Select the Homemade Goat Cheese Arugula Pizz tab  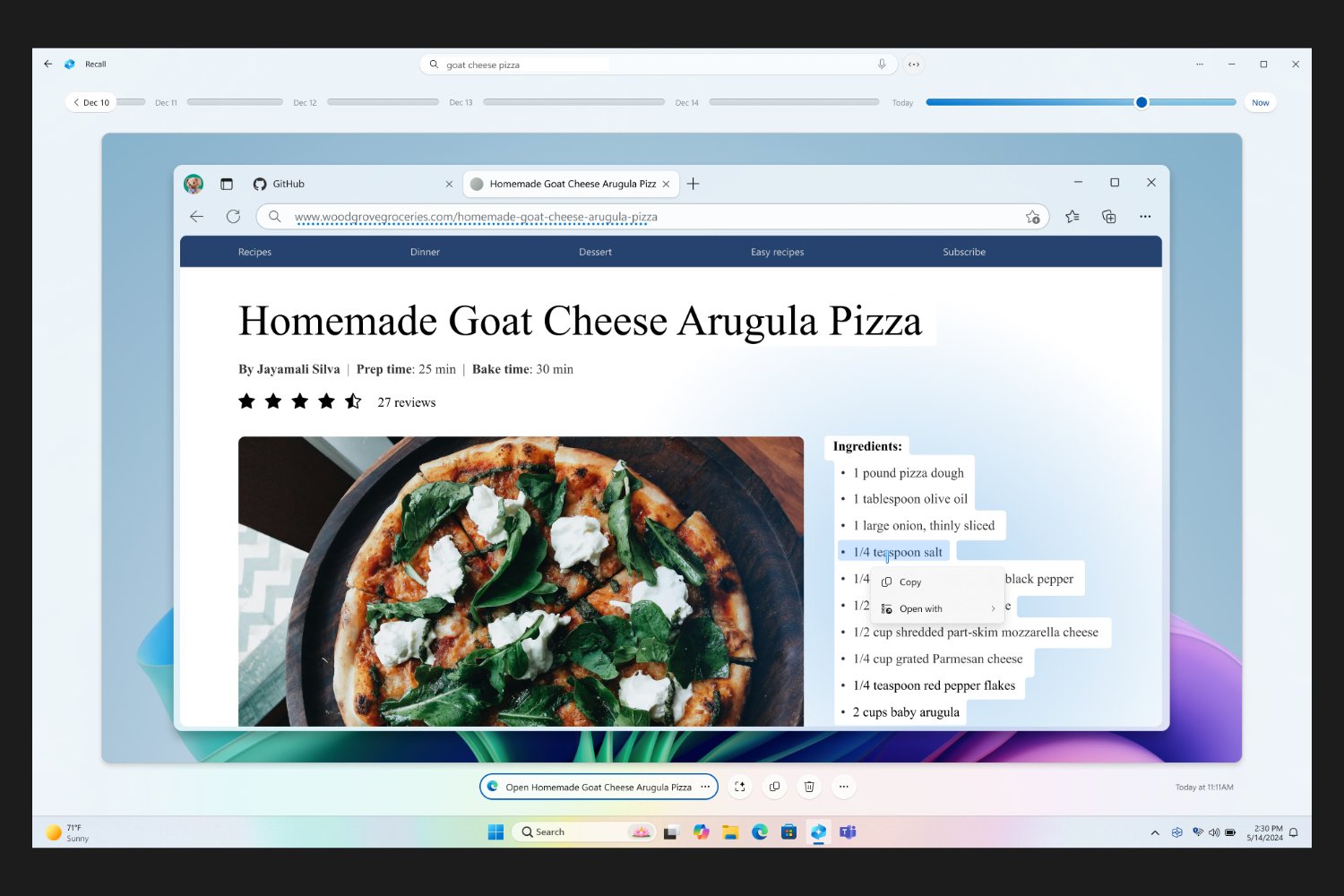coord(570,184)
